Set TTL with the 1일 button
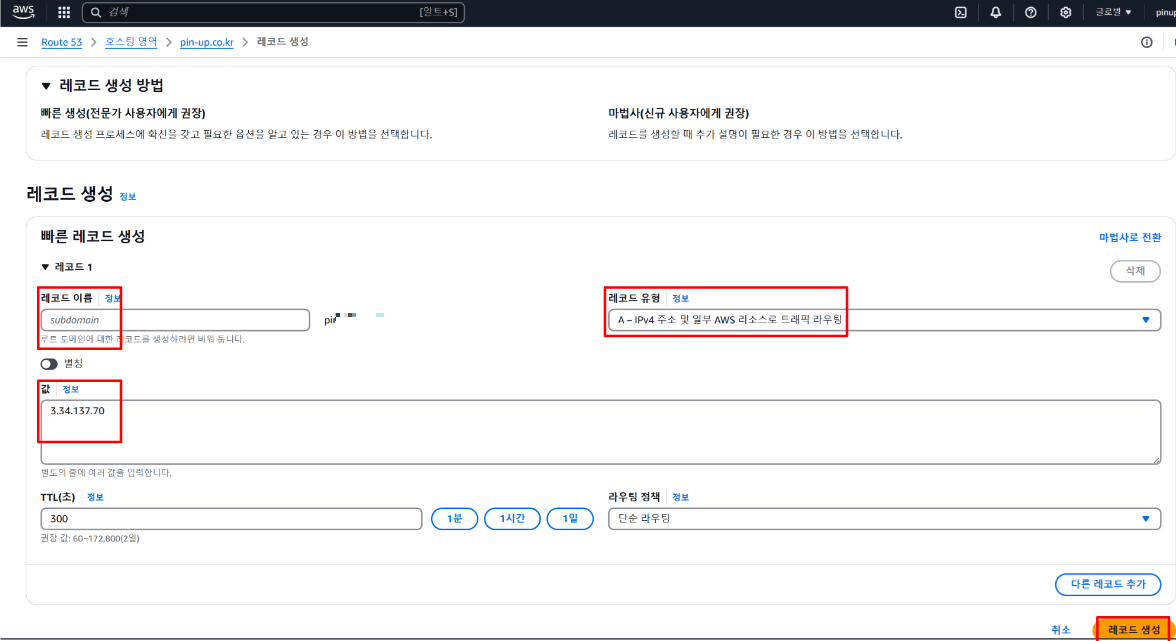The width and height of the screenshot is (1176, 641). (x=570, y=519)
